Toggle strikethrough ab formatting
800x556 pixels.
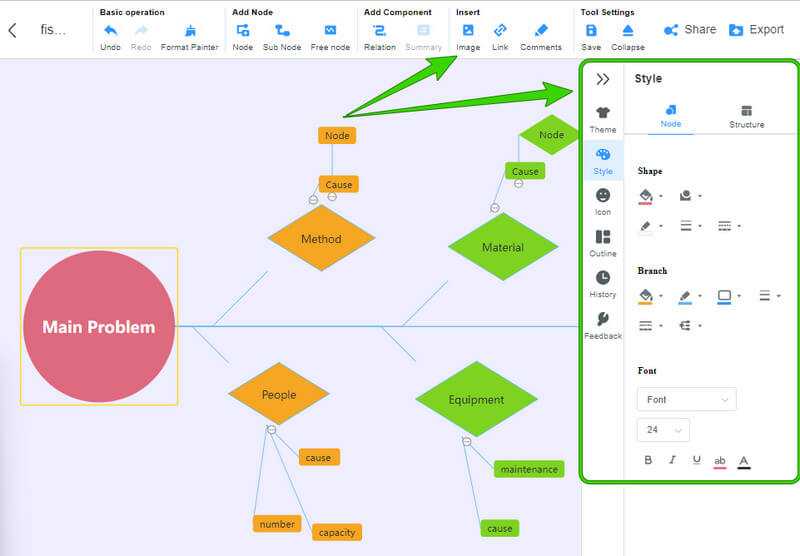point(720,461)
